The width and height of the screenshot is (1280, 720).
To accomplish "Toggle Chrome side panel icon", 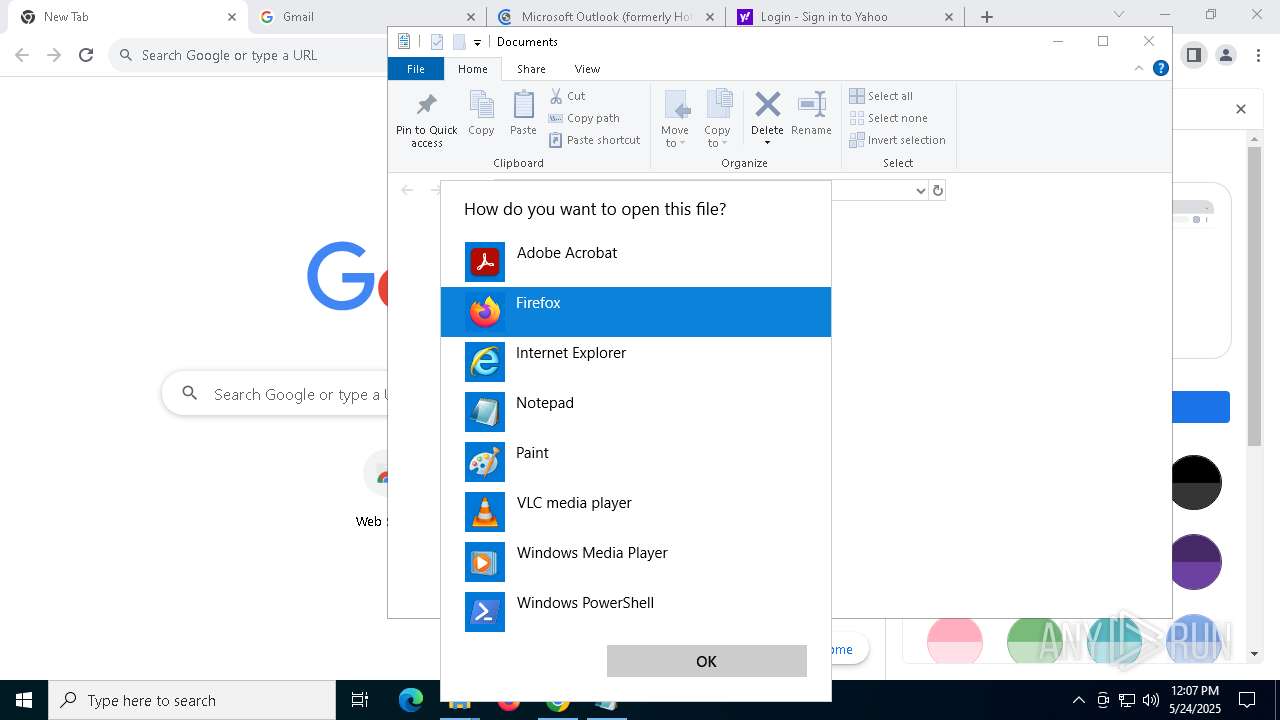I will click(1193, 55).
